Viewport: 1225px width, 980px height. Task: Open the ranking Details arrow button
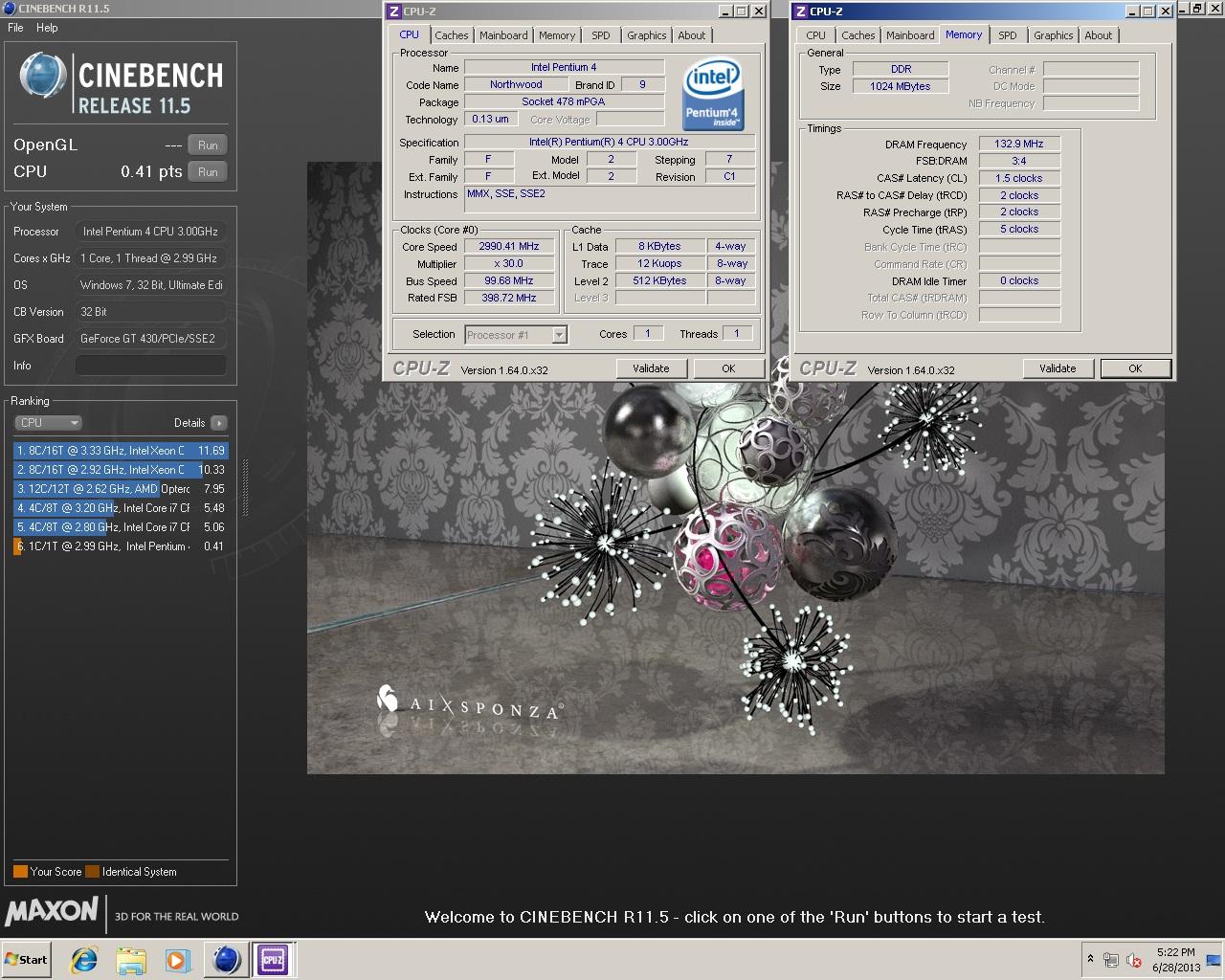(x=218, y=423)
